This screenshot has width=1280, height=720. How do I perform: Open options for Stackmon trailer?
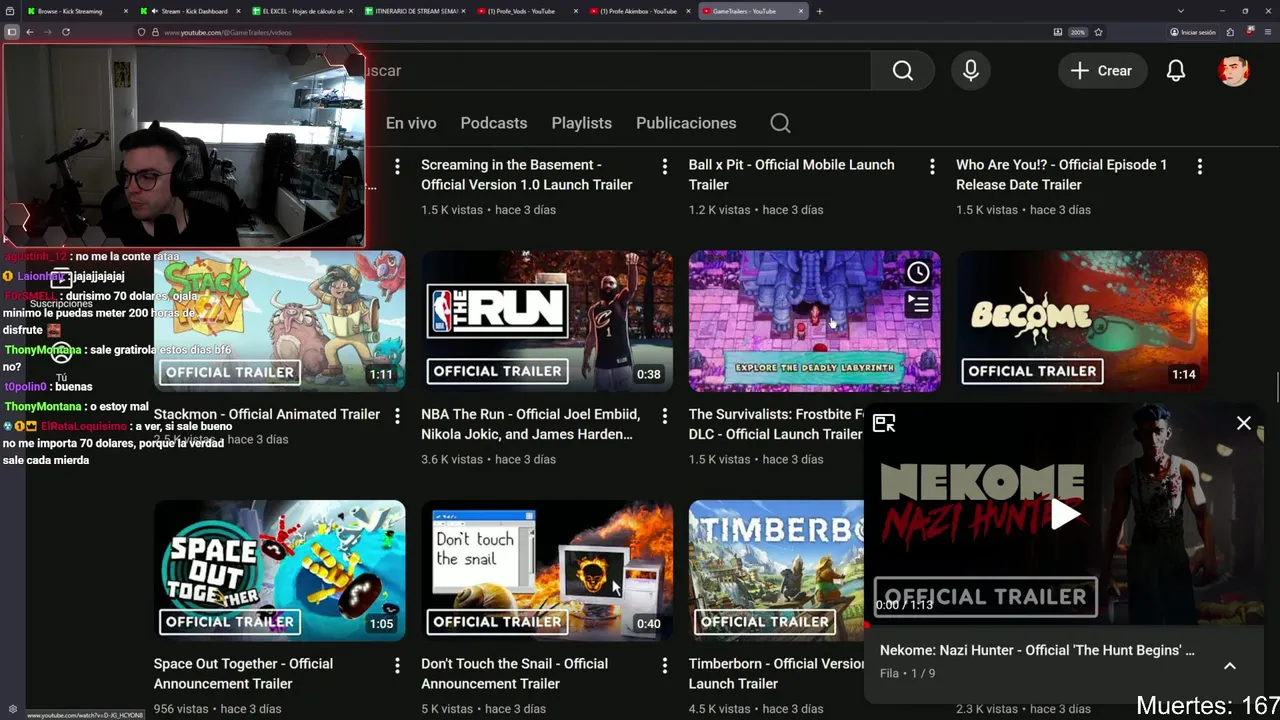(397, 415)
